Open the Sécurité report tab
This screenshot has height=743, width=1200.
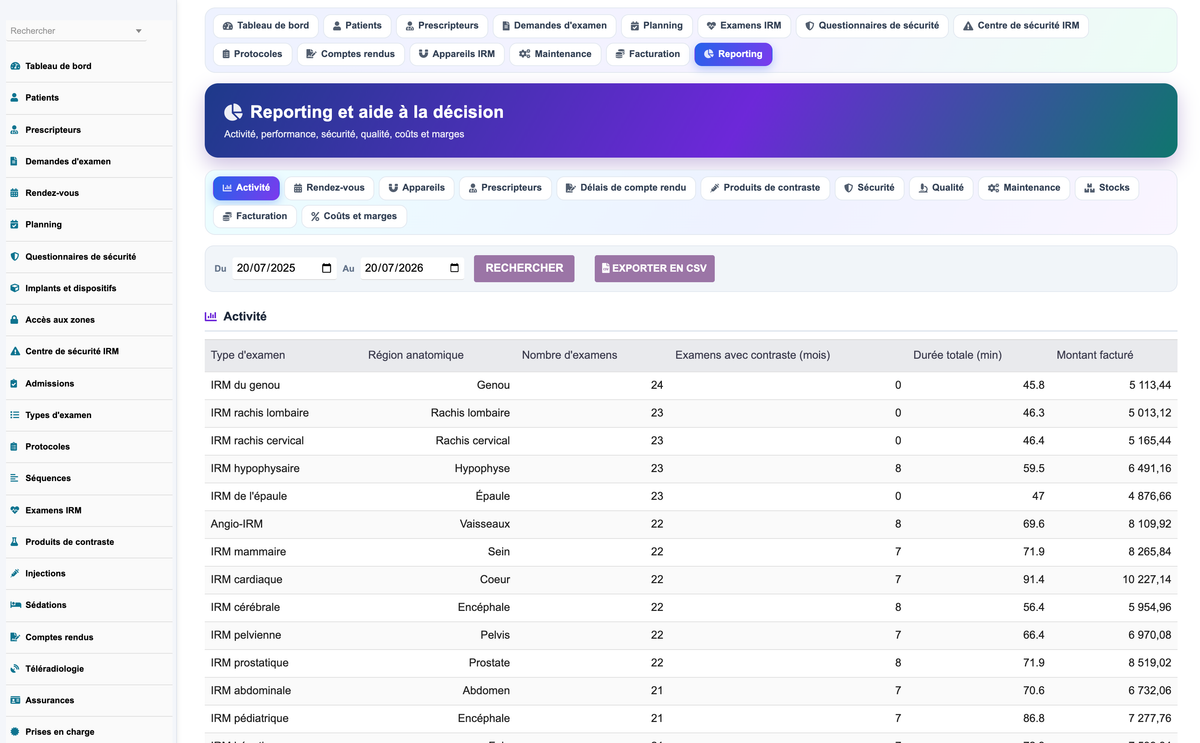(869, 188)
